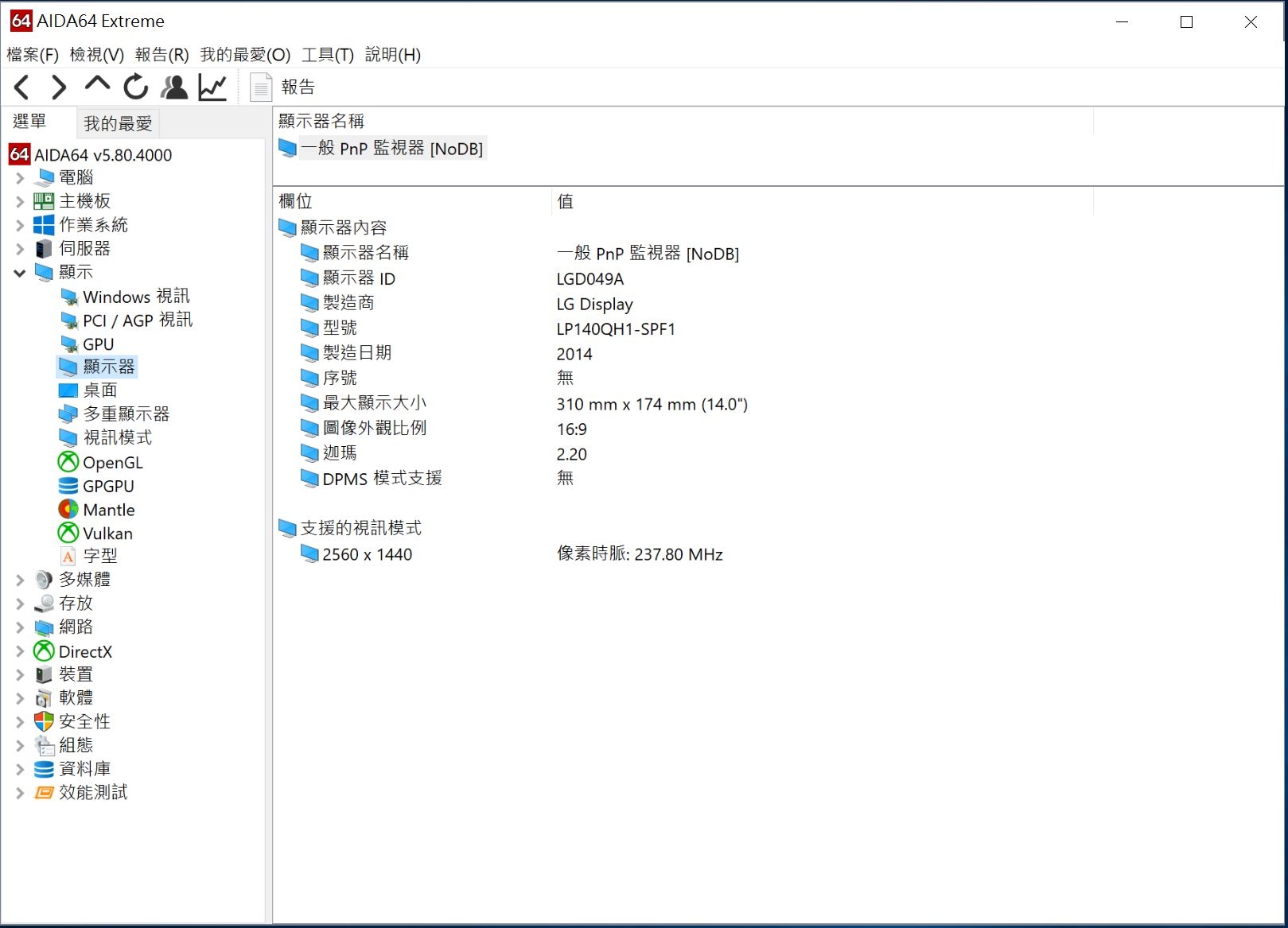Open the 我的最愛(O) menu
1288x928 pixels.
point(245,54)
